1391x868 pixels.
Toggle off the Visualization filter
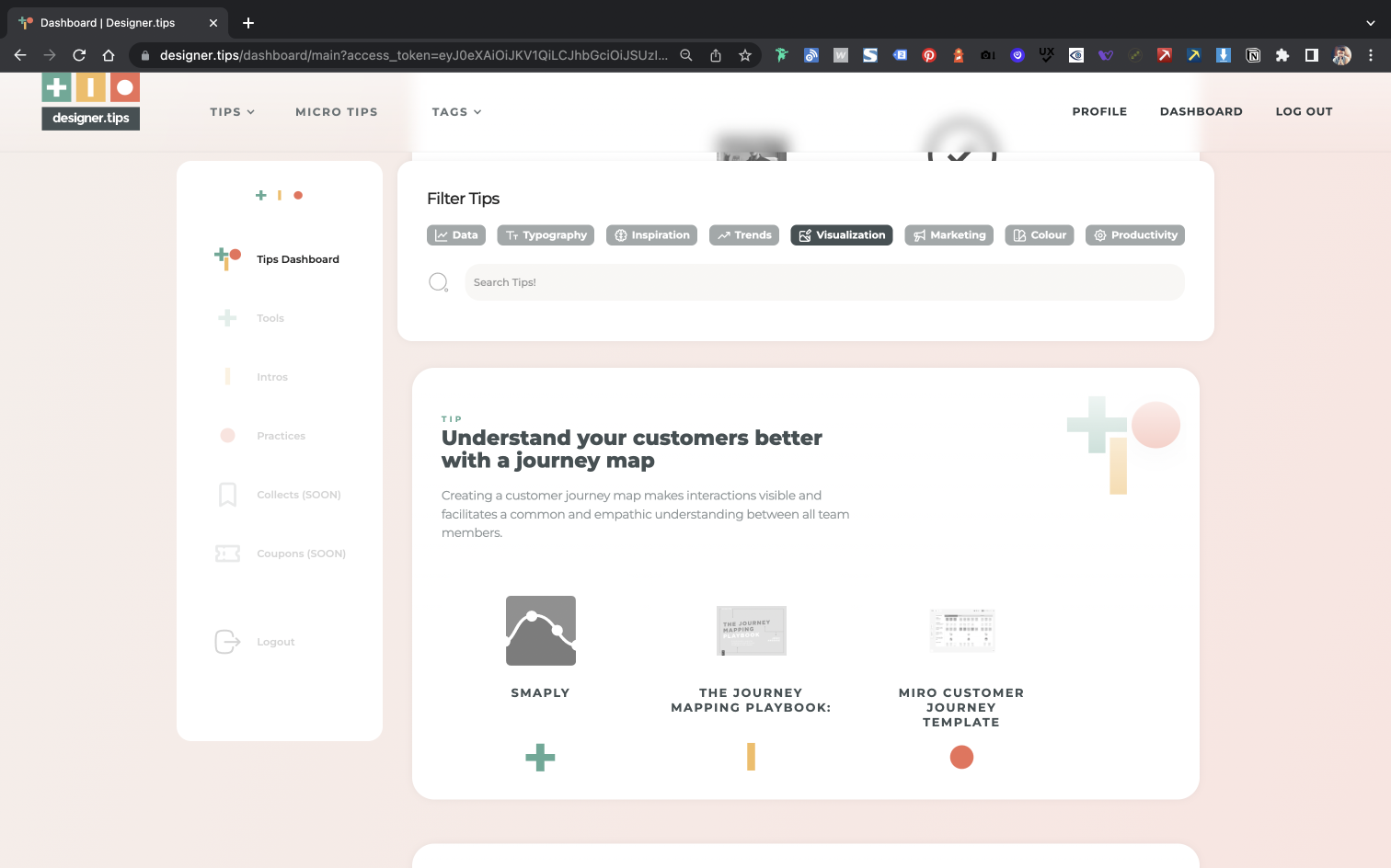pyautogui.click(x=841, y=234)
